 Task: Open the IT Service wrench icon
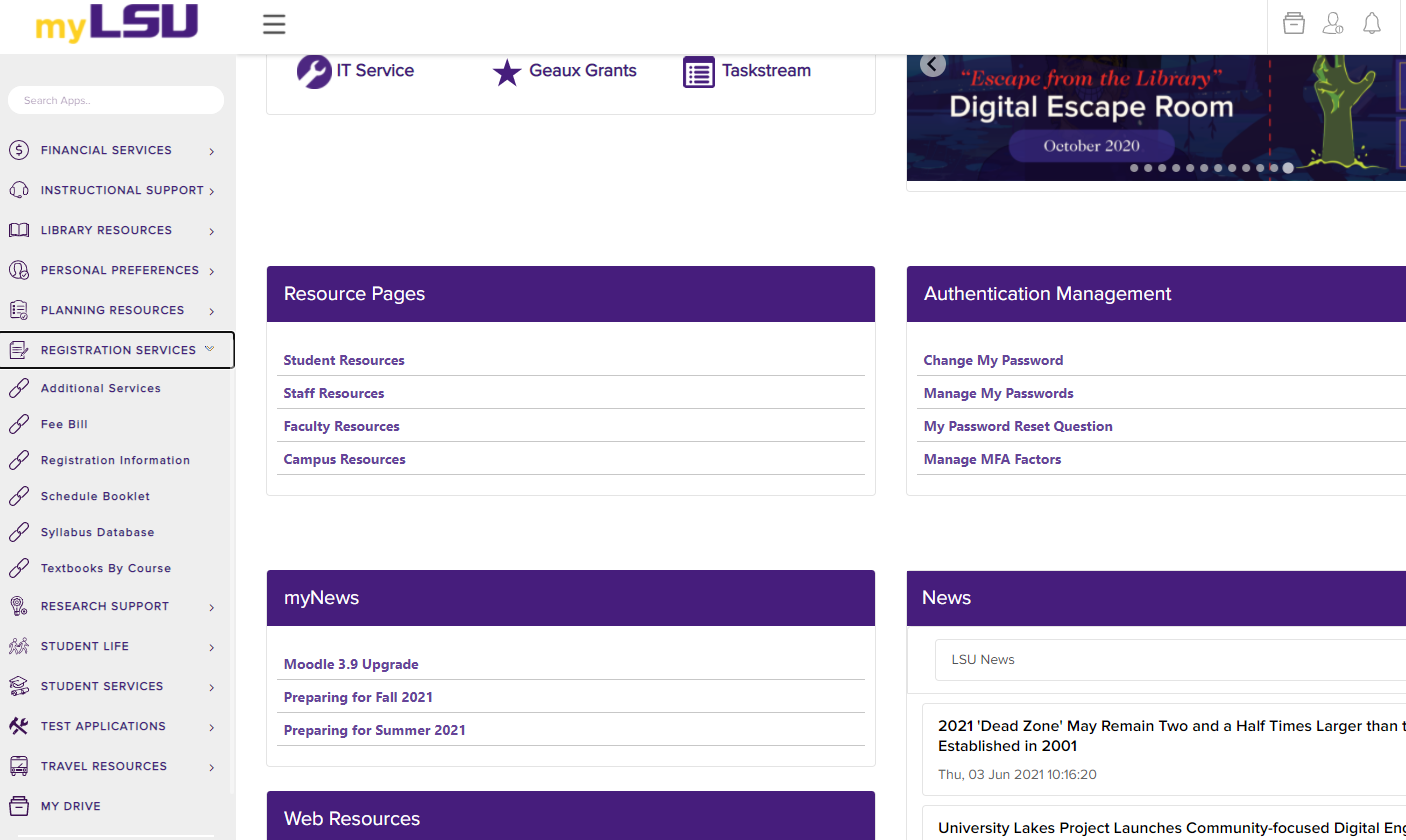point(314,72)
